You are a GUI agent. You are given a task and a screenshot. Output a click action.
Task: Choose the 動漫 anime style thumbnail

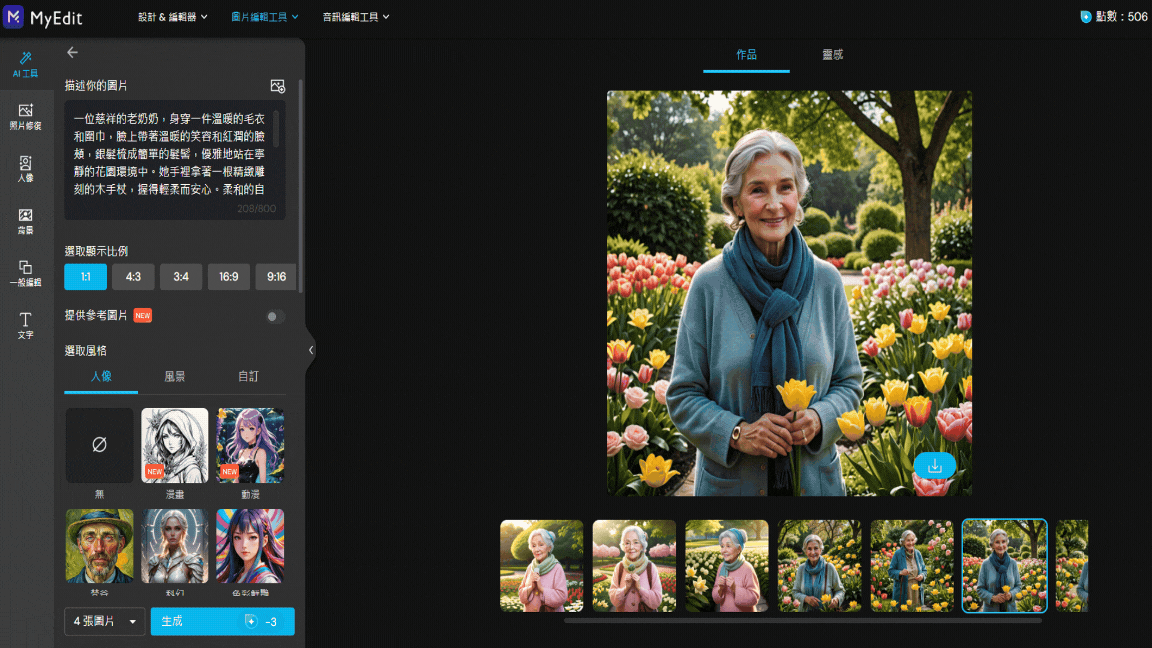(x=250, y=445)
